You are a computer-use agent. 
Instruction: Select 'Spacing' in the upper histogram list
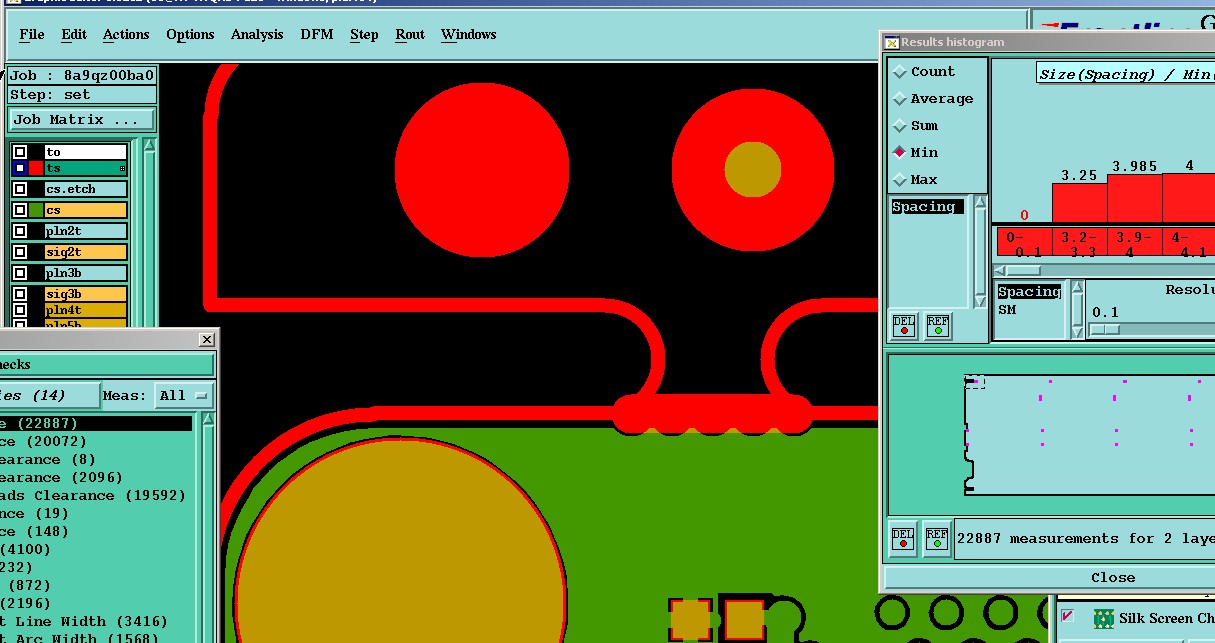pos(927,207)
